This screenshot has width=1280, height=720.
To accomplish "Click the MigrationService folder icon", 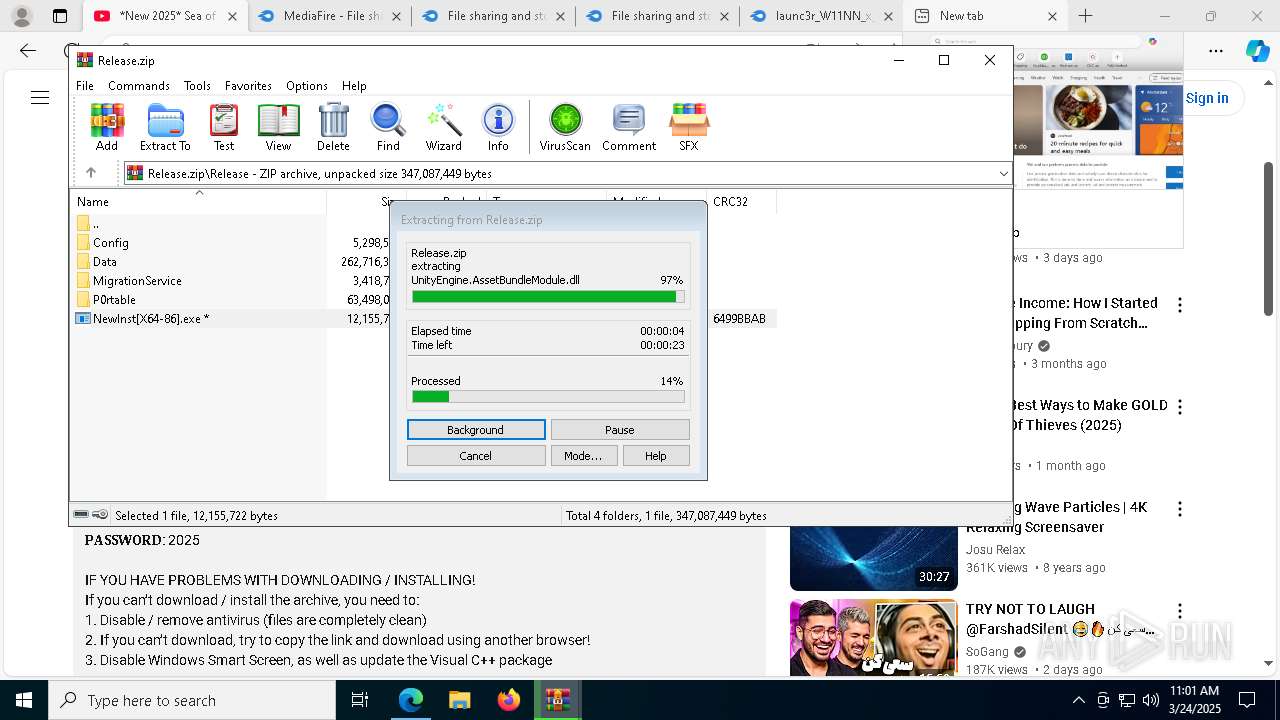I will tap(83, 280).
